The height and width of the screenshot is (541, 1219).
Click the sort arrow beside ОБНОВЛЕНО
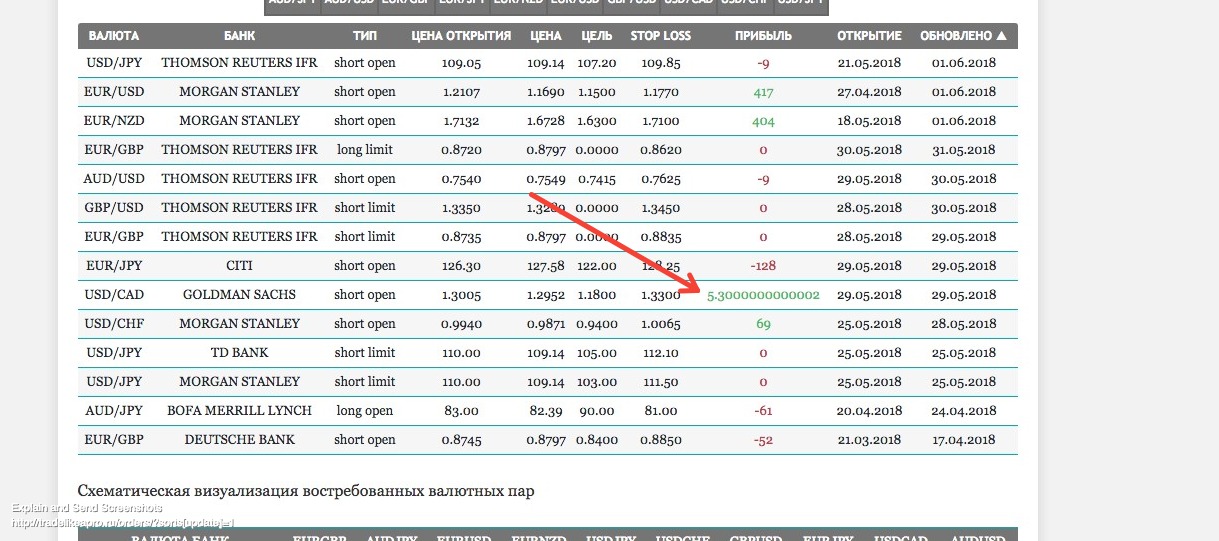pyautogui.click(x=1002, y=36)
